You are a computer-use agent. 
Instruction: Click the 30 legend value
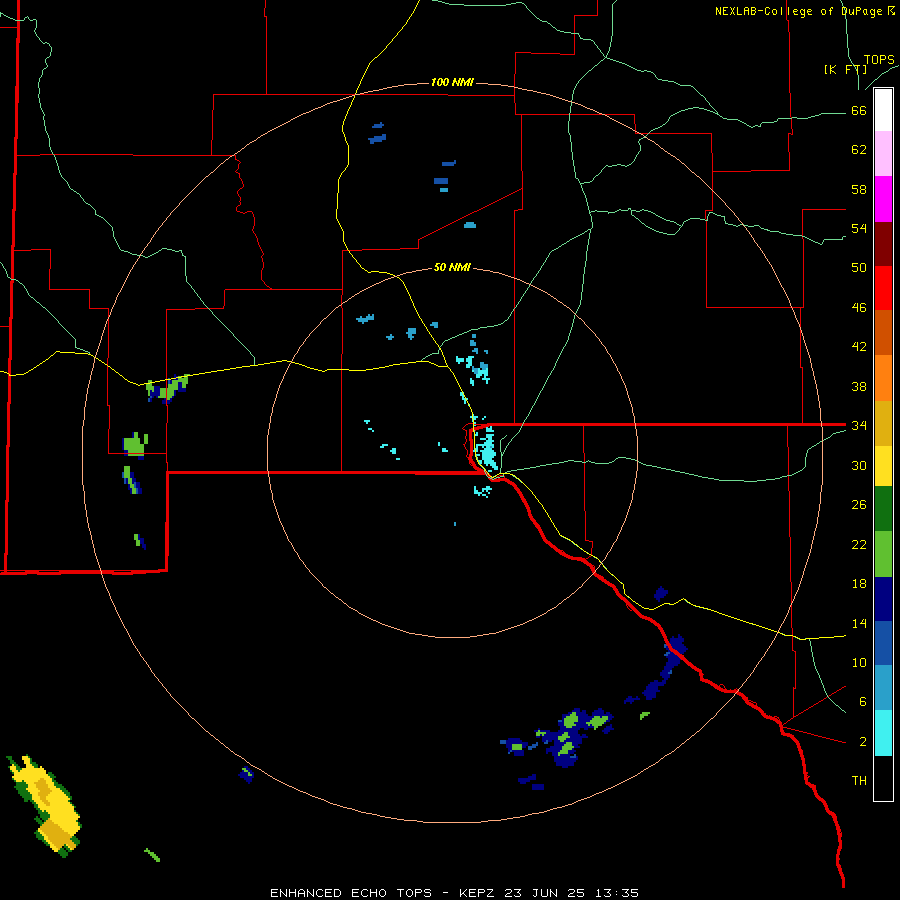(x=859, y=465)
